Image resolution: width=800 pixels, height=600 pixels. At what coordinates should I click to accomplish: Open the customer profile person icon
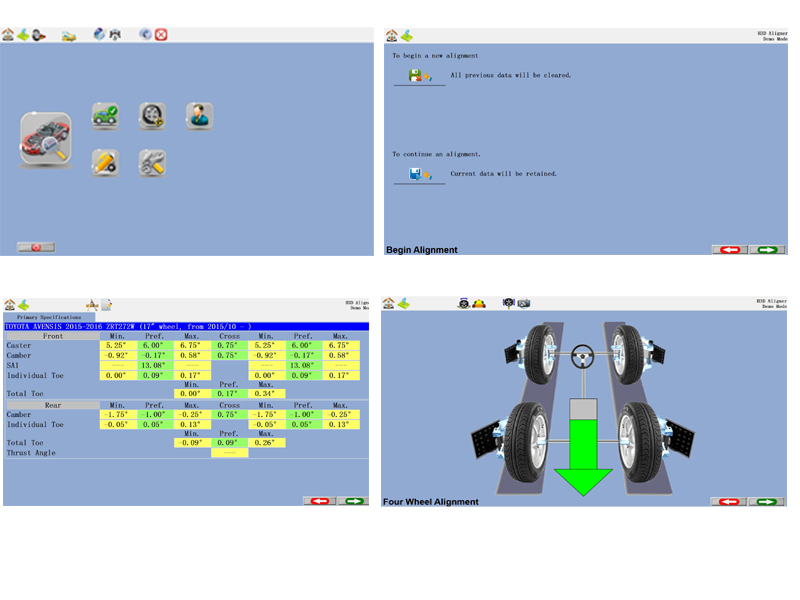coord(200,116)
